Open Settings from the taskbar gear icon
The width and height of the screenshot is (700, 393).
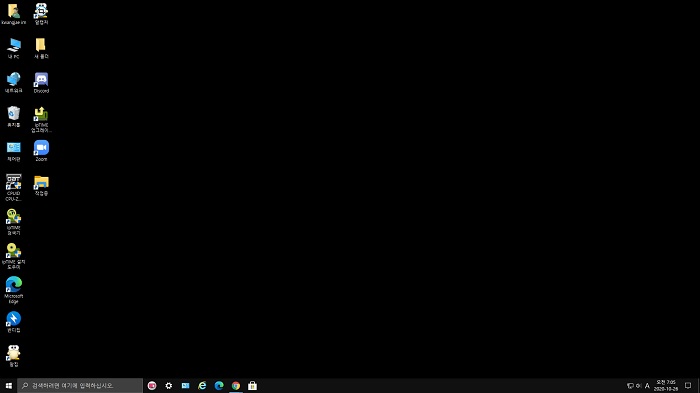click(x=169, y=385)
